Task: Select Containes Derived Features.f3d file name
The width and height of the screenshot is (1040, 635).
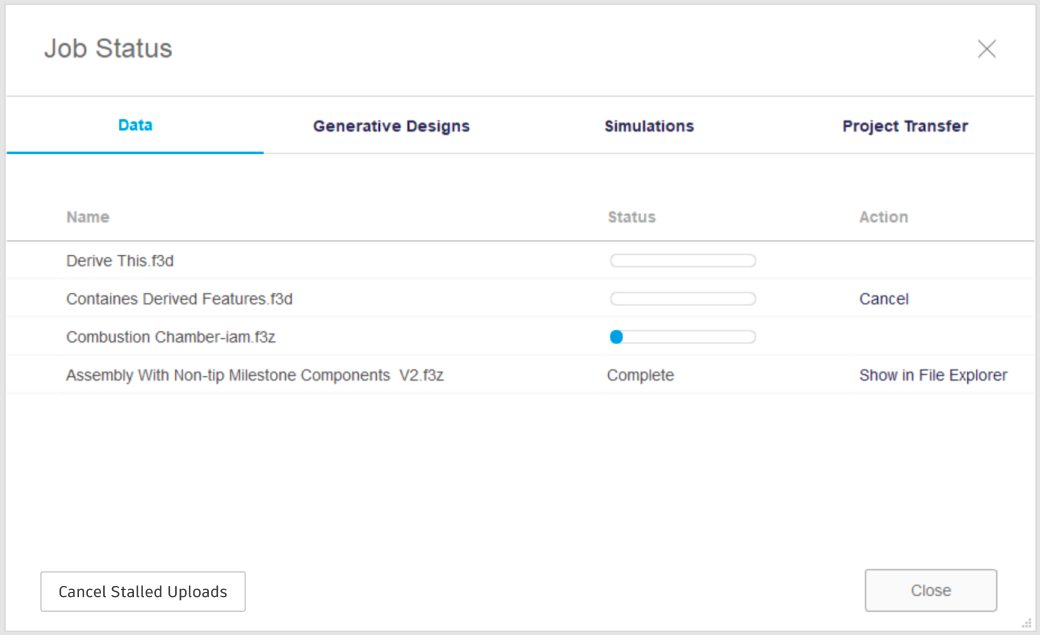Action: (x=179, y=299)
